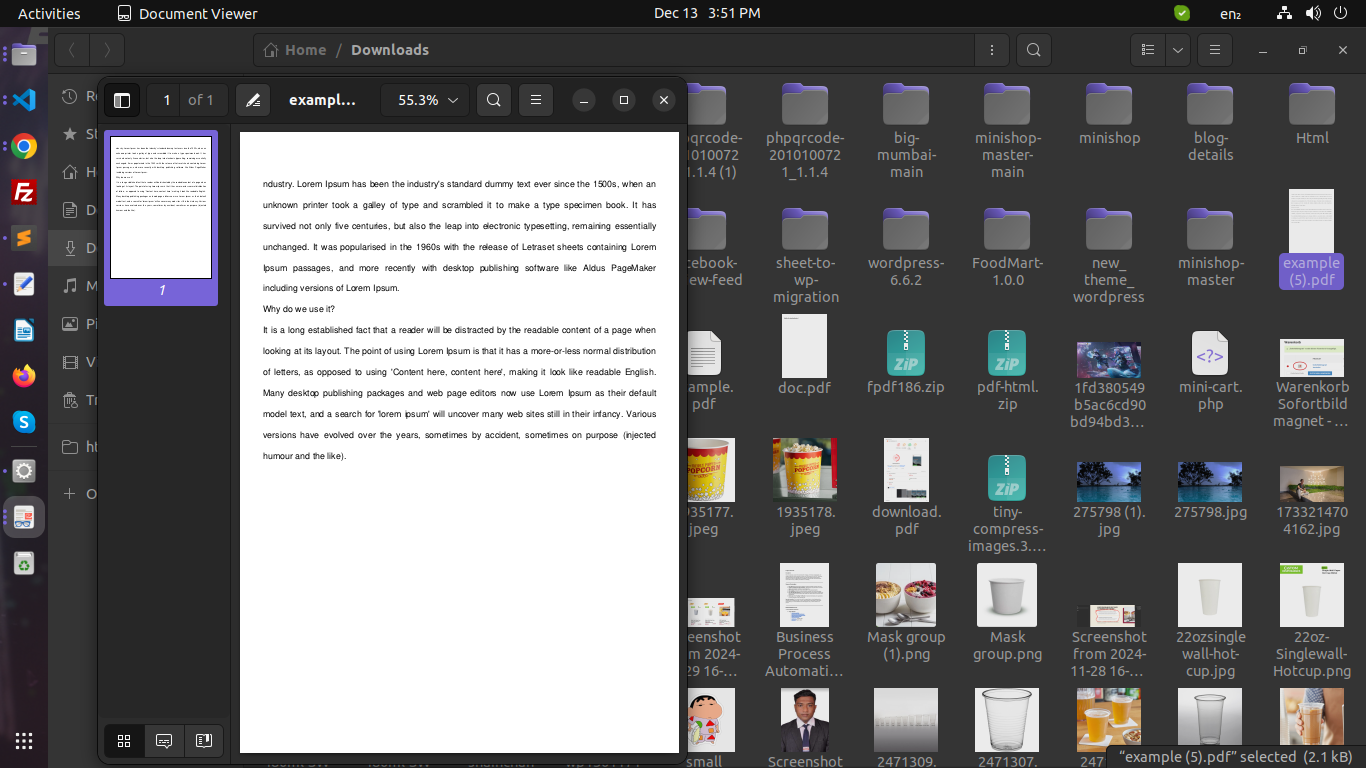Click the Recent sidebar icon in Files
The image size is (1366, 768).
(70, 96)
